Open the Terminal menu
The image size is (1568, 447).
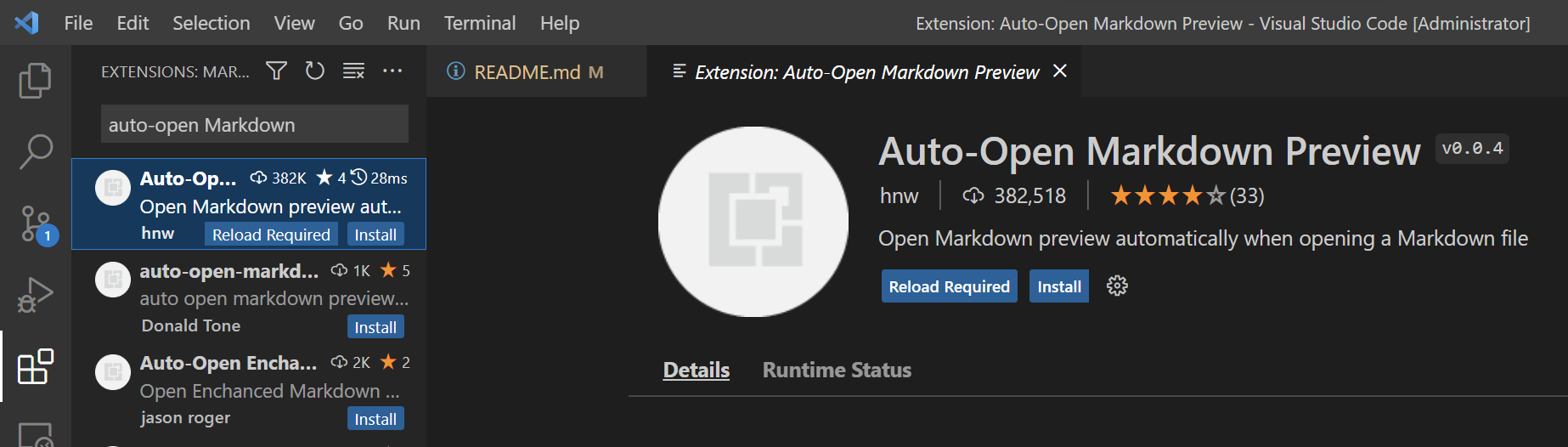tap(480, 23)
